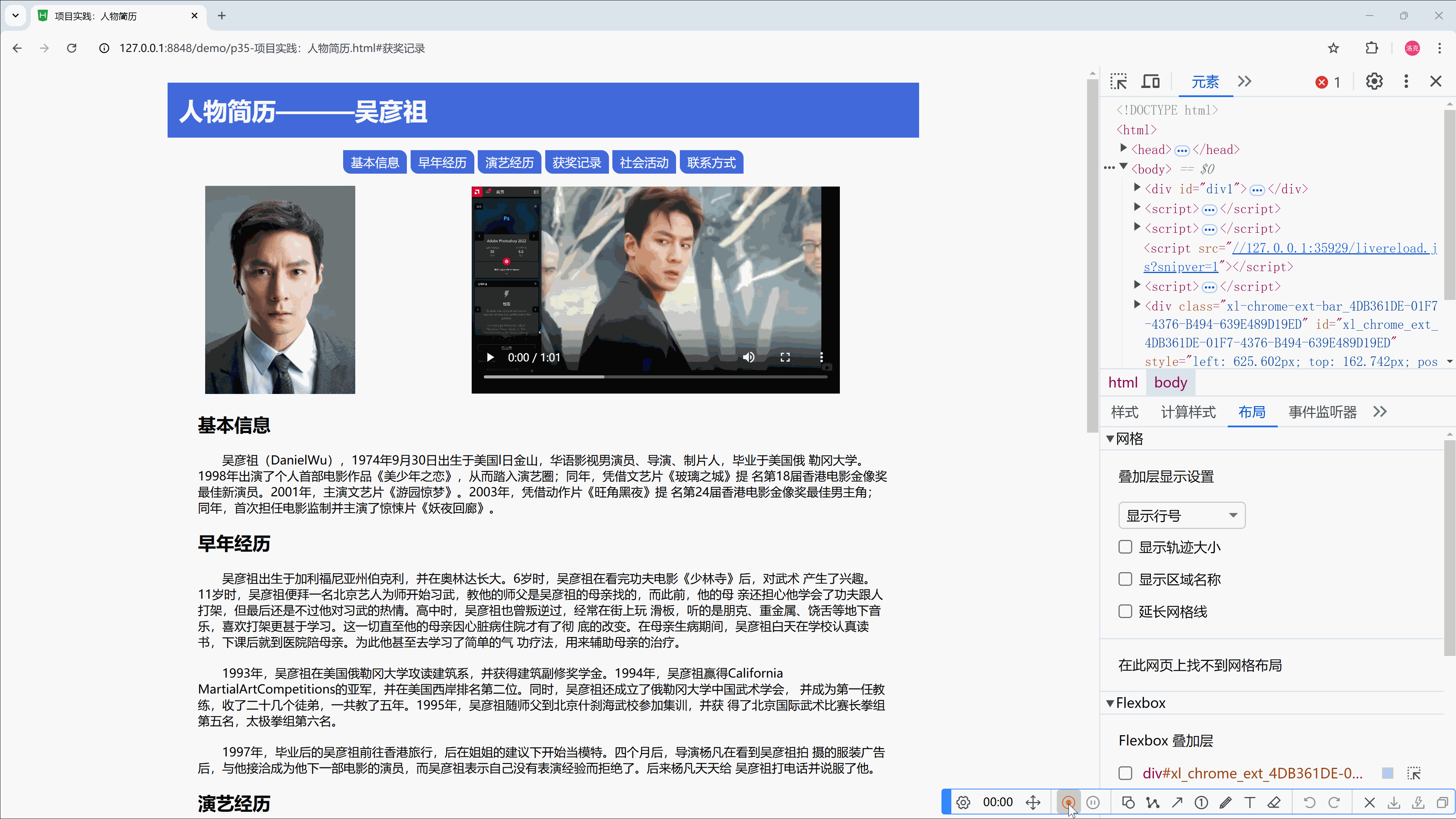This screenshot has width=1456, height=819.
Task: Expand the xl-chrome-ext-bar div node
Action: (1137, 304)
